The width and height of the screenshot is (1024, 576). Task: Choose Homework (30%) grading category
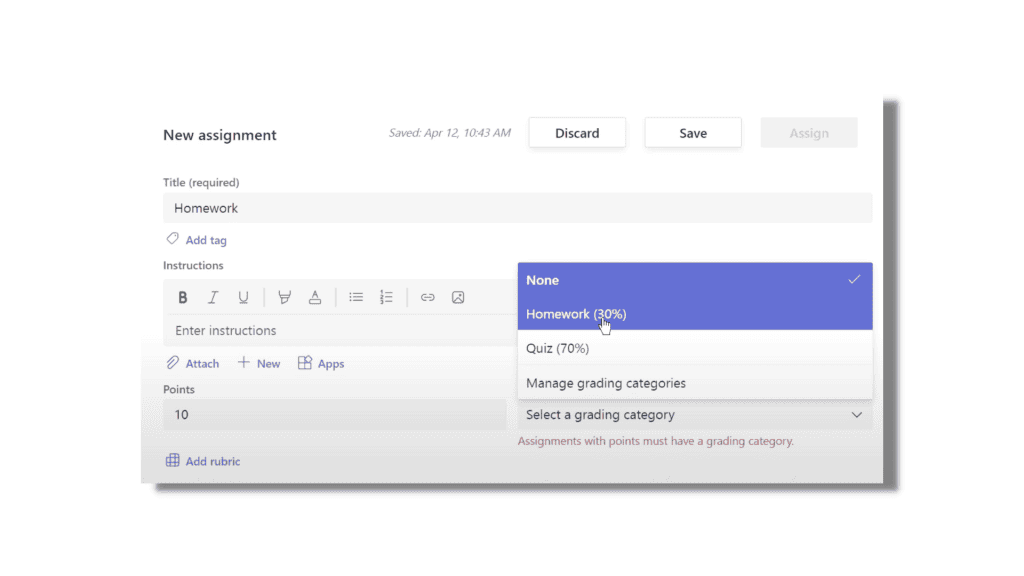(x=695, y=313)
